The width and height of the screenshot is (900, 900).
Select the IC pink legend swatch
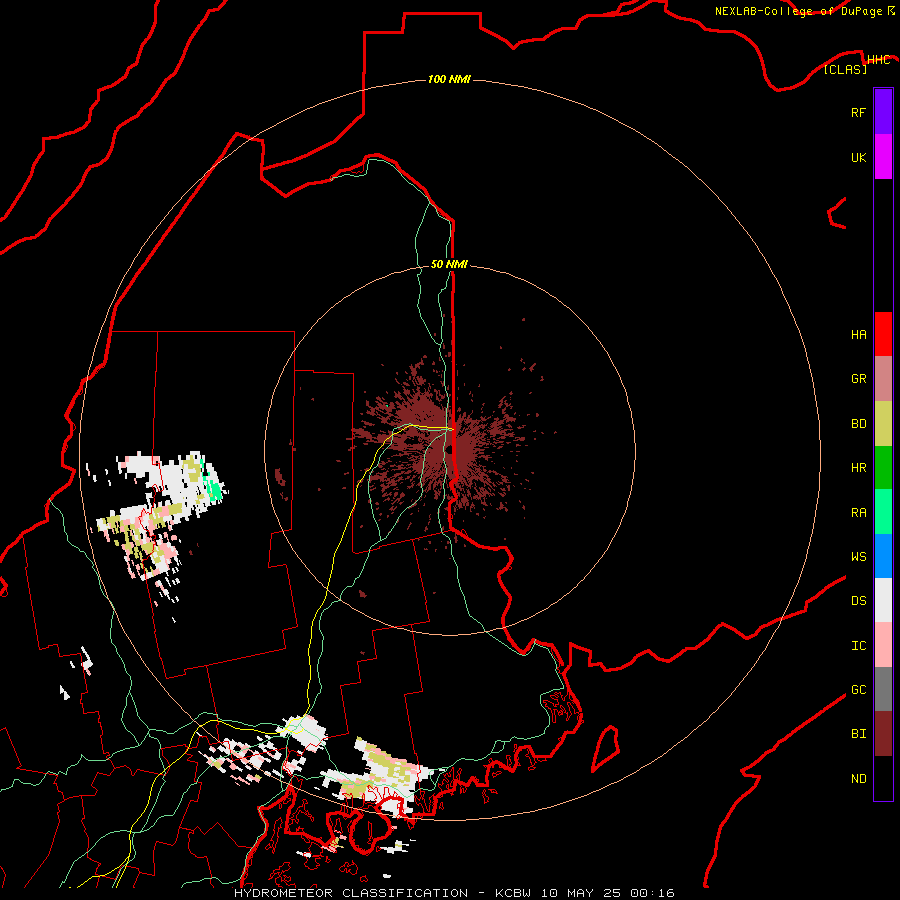(883, 645)
